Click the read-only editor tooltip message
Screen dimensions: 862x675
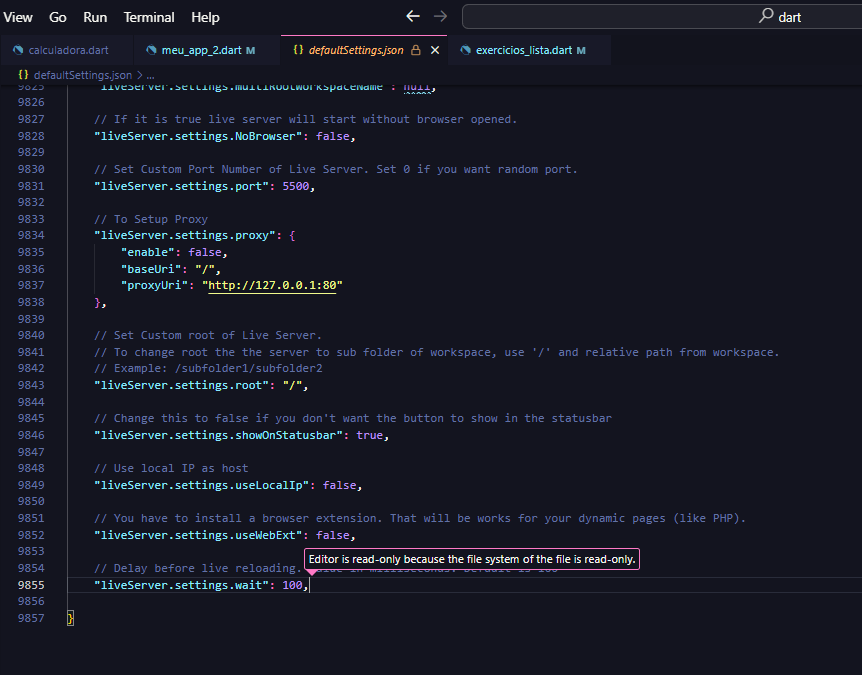tap(472, 559)
